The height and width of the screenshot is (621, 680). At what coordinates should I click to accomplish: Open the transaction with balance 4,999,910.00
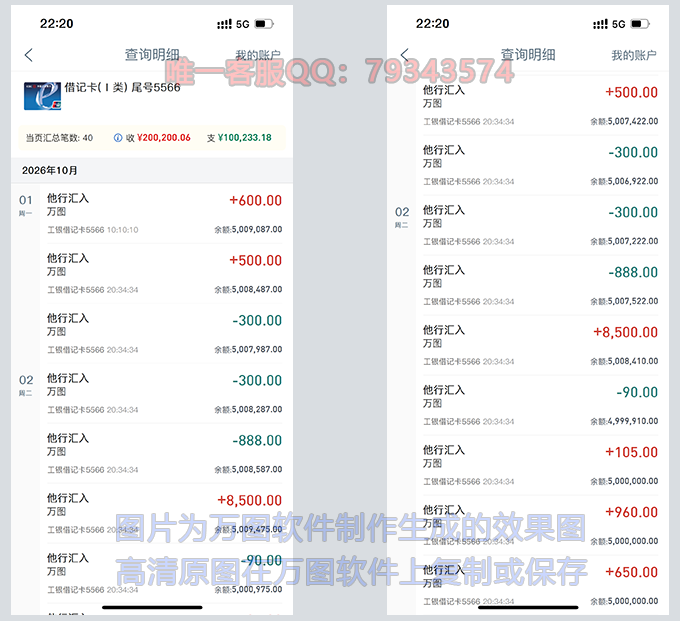541,405
